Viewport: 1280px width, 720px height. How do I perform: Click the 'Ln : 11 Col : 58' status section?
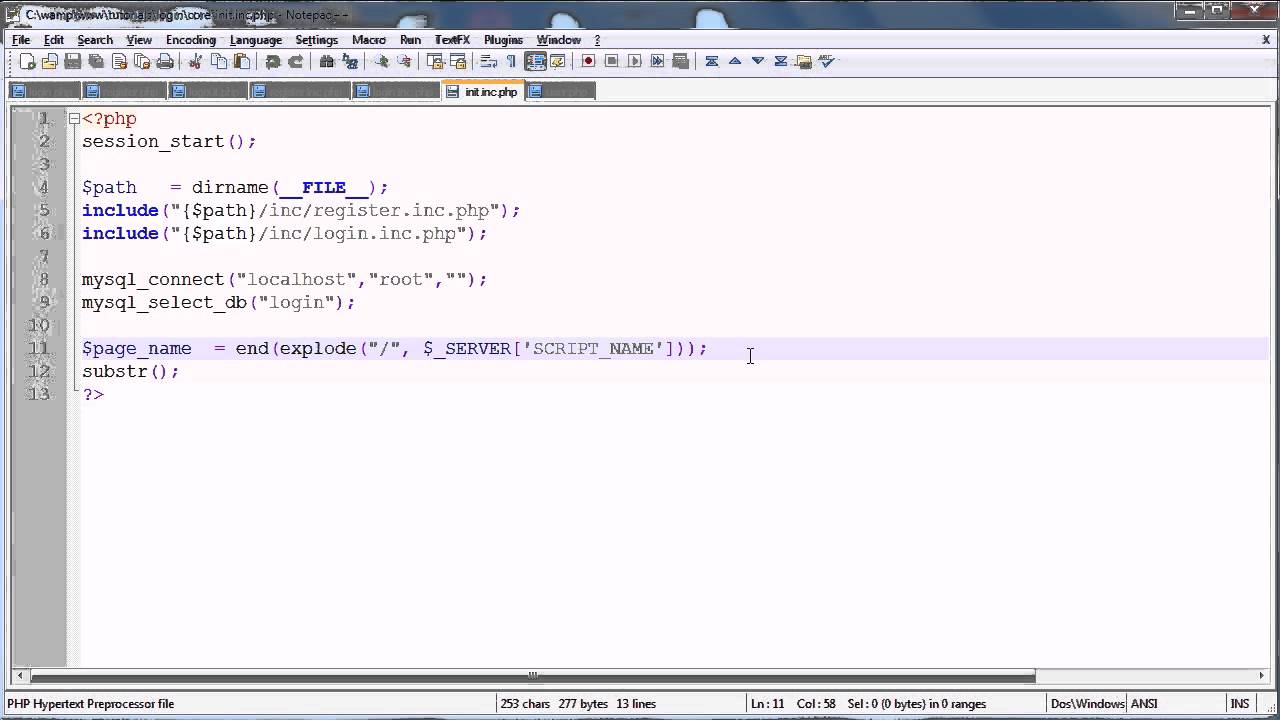(794, 704)
